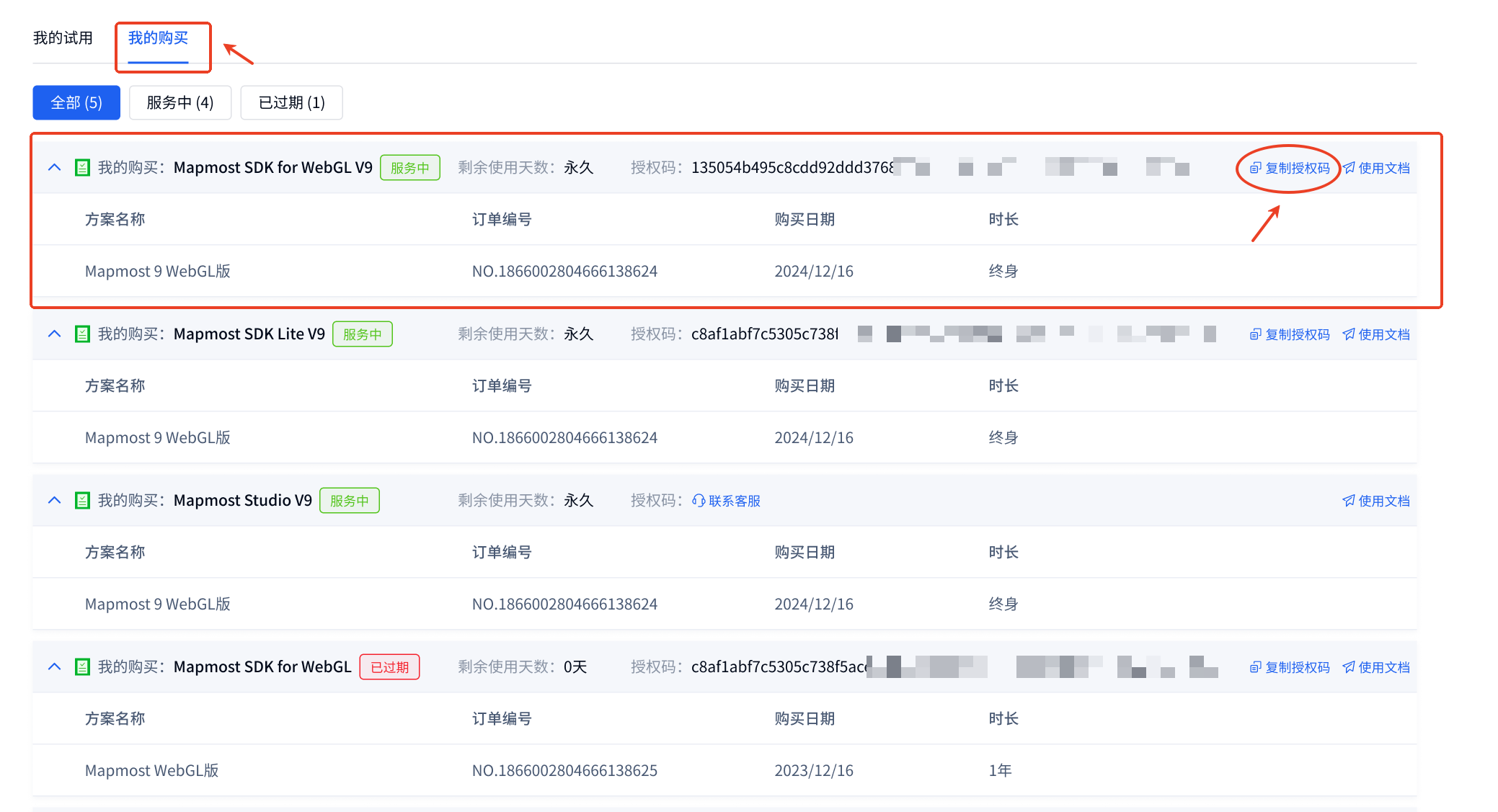
Task: Click purchase date 2023/12/16
Action: pos(814,770)
